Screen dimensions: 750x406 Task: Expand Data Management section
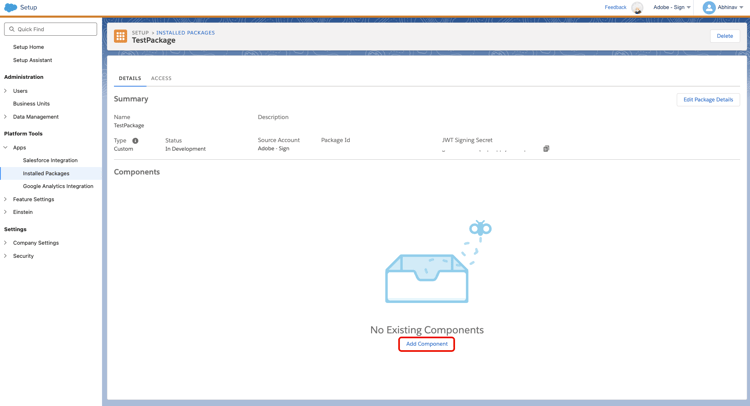(x=5, y=117)
